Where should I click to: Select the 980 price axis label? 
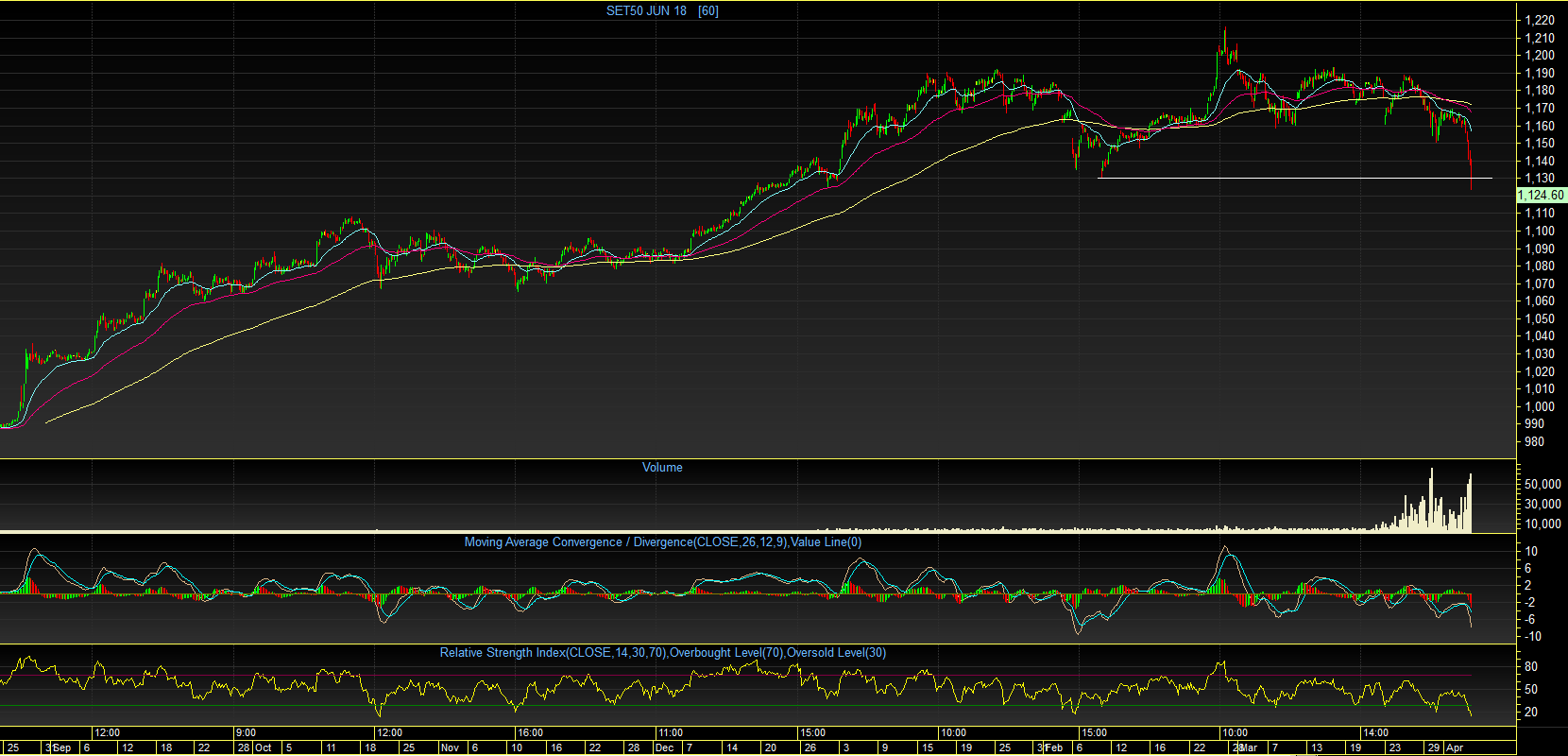pyautogui.click(x=1535, y=442)
